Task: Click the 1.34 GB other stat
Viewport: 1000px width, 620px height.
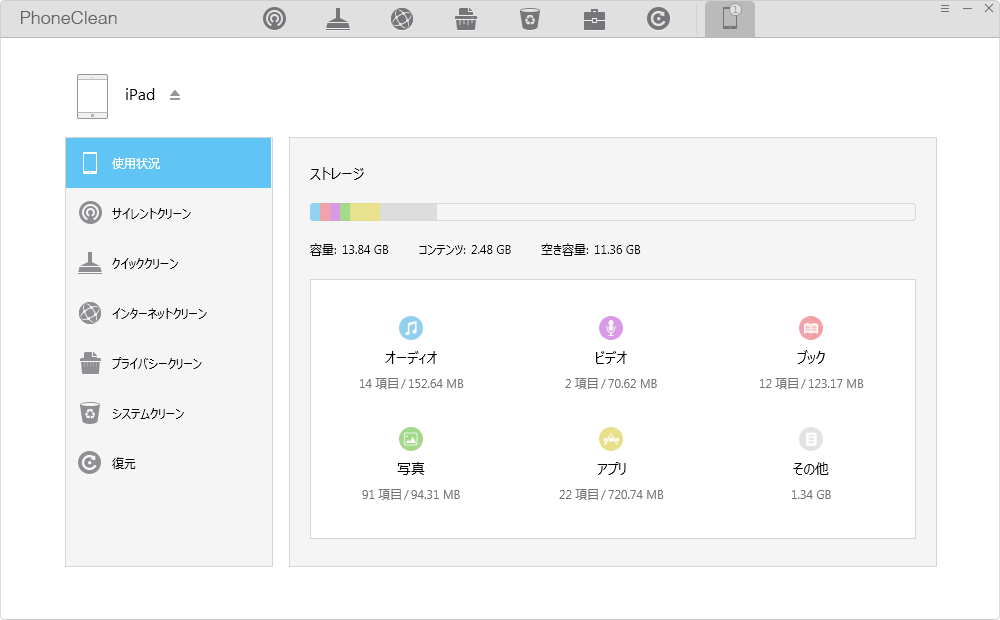Action: pyautogui.click(x=811, y=495)
